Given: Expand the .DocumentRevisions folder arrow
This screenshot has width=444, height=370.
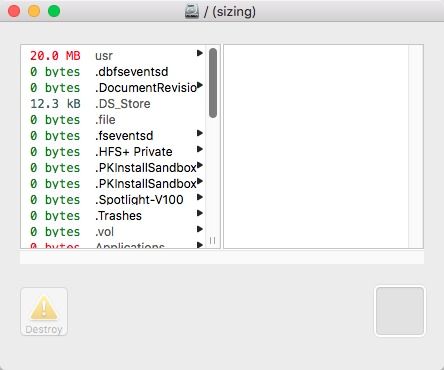Looking at the screenshot, I should (200, 85).
